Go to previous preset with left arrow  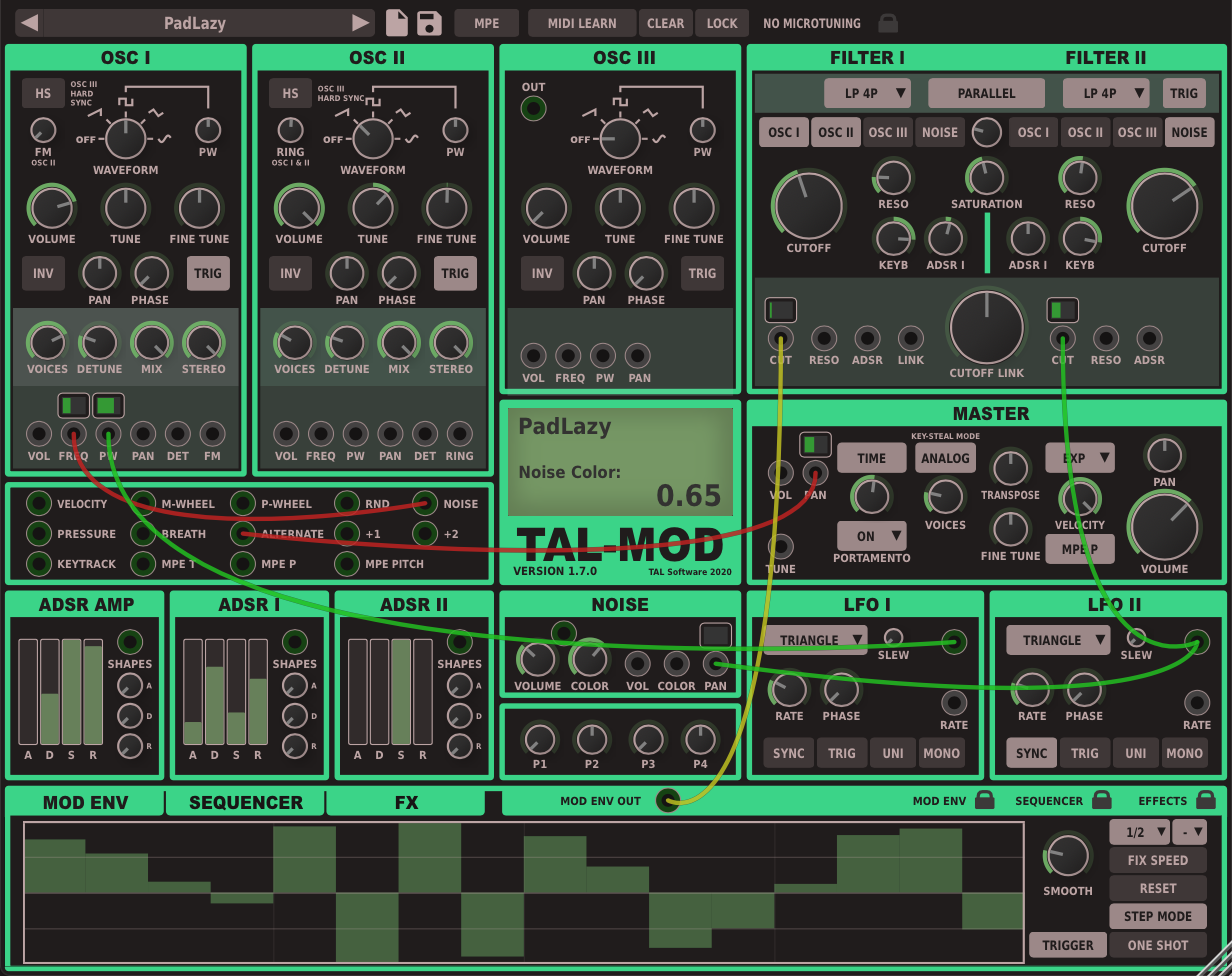tap(30, 23)
